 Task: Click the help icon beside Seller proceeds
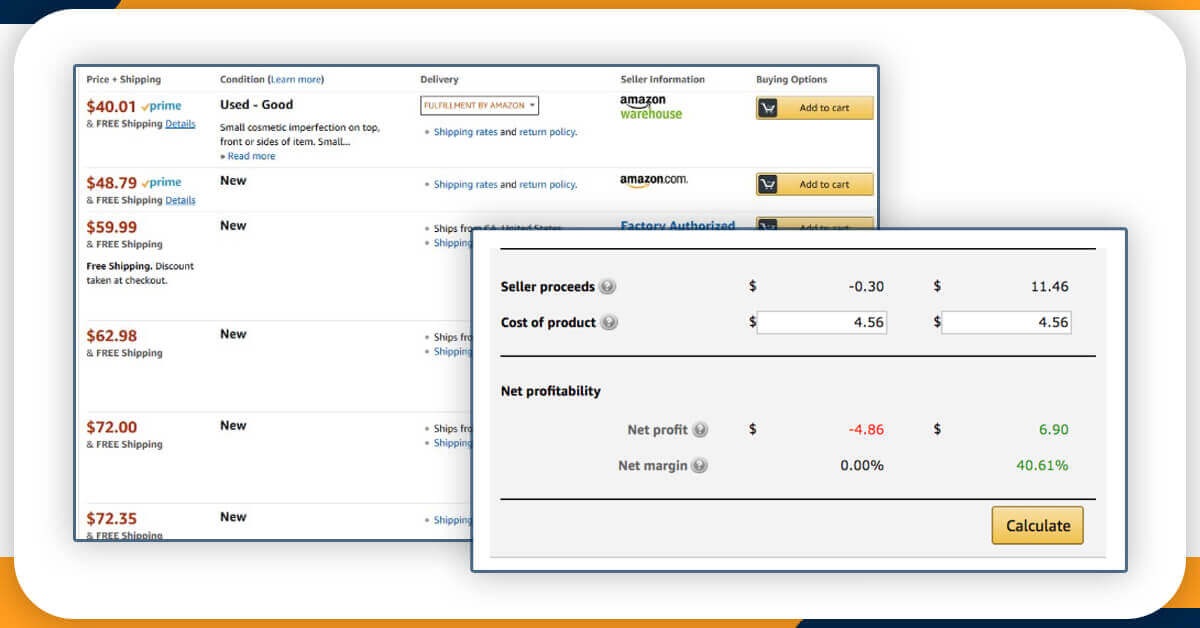click(608, 287)
